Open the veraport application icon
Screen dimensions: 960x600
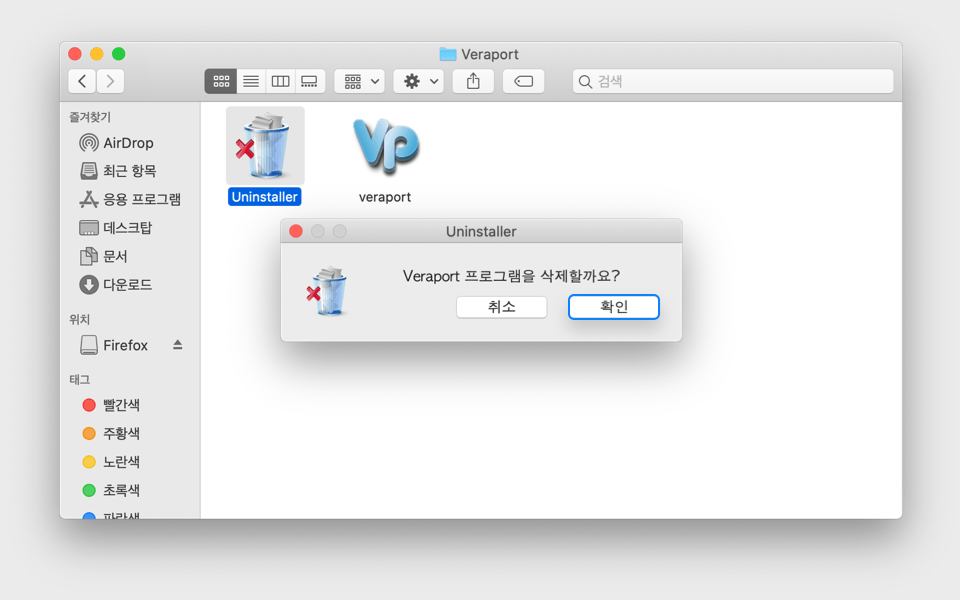385,148
